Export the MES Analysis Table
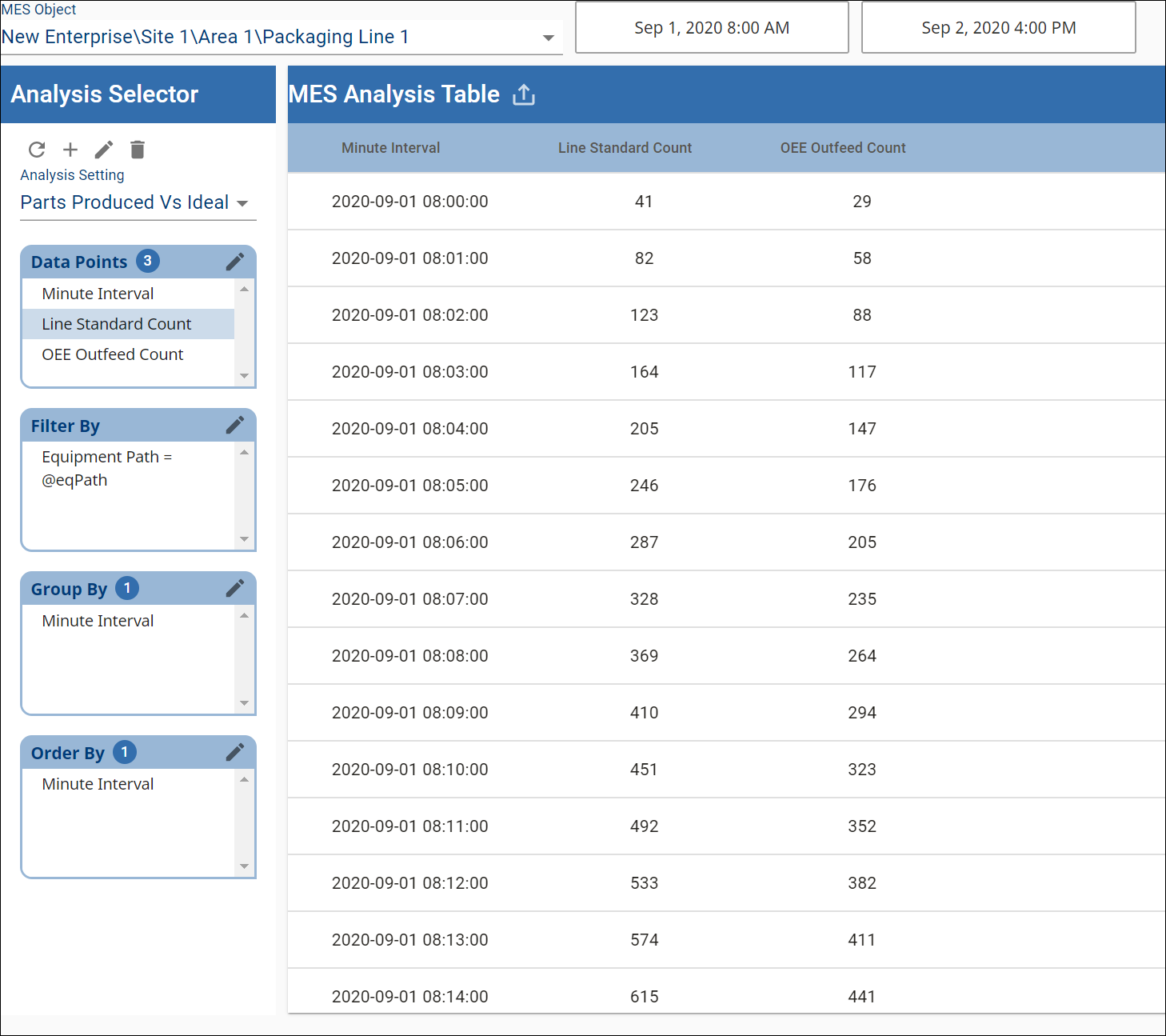 click(524, 94)
